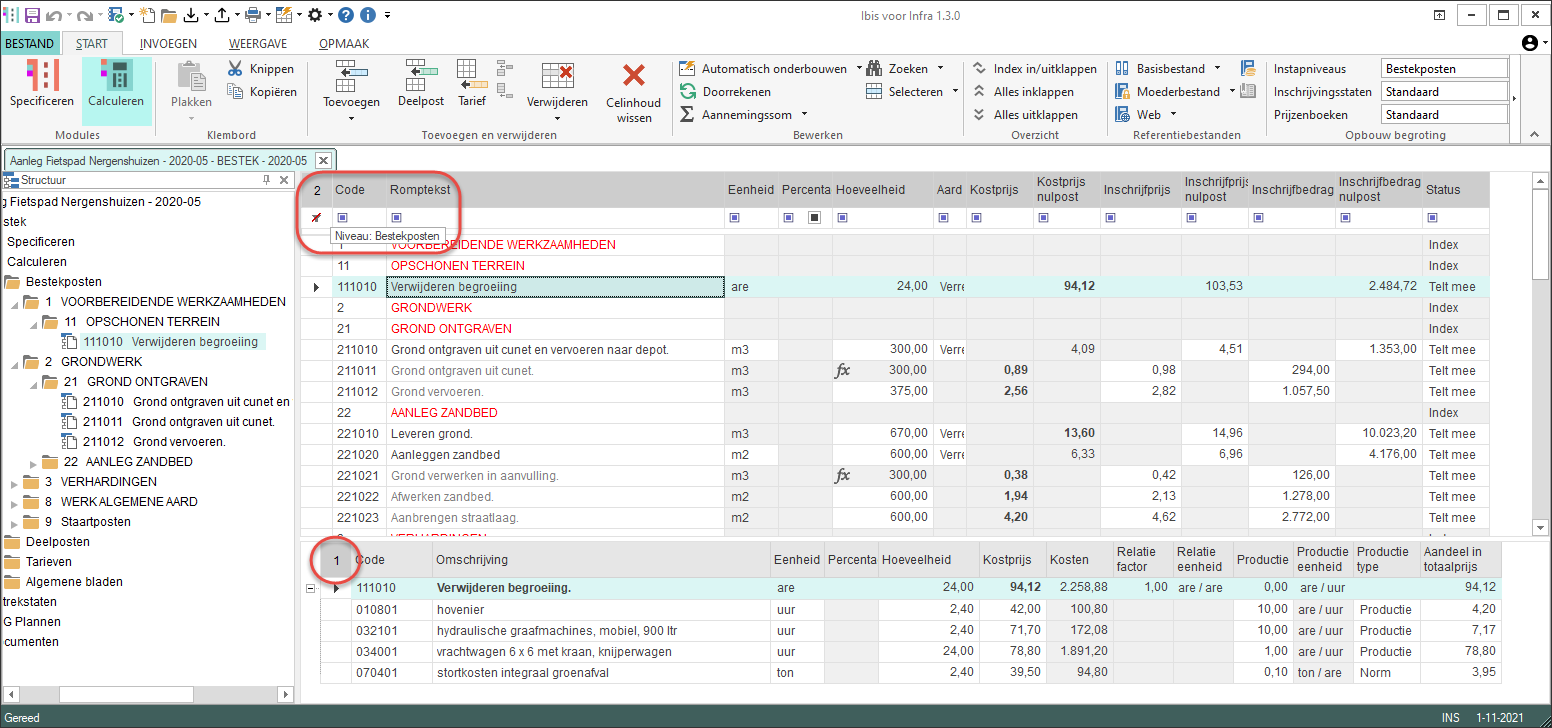Expand the 3 VERHARDINGEN tree node

pos(14,482)
